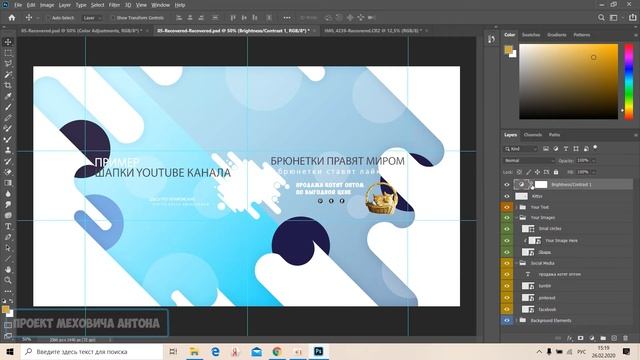640x360 pixels.
Task: Open the fx layer style menu
Action: 569,338
